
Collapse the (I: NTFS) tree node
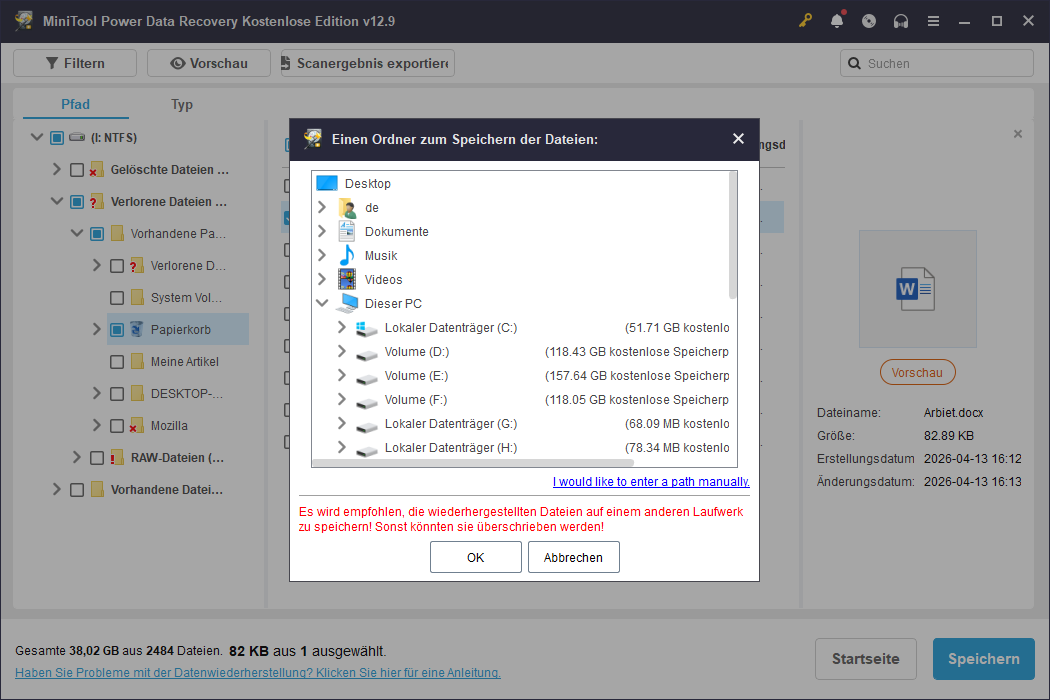(37, 137)
